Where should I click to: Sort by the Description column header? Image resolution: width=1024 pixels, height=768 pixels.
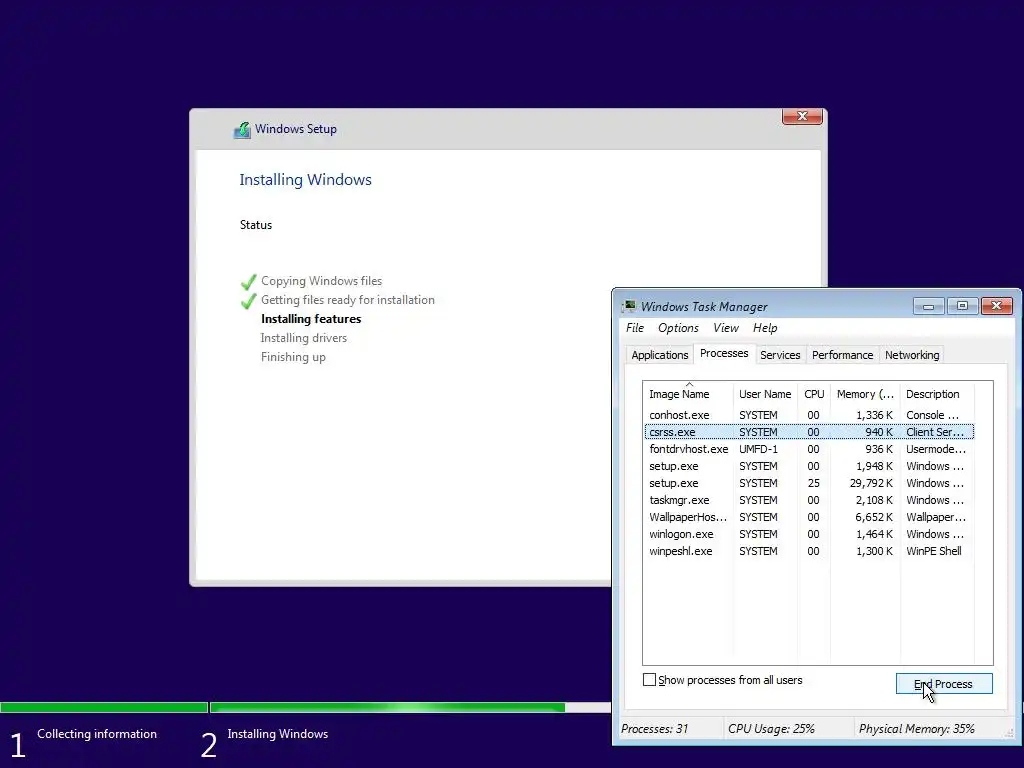(936, 394)
